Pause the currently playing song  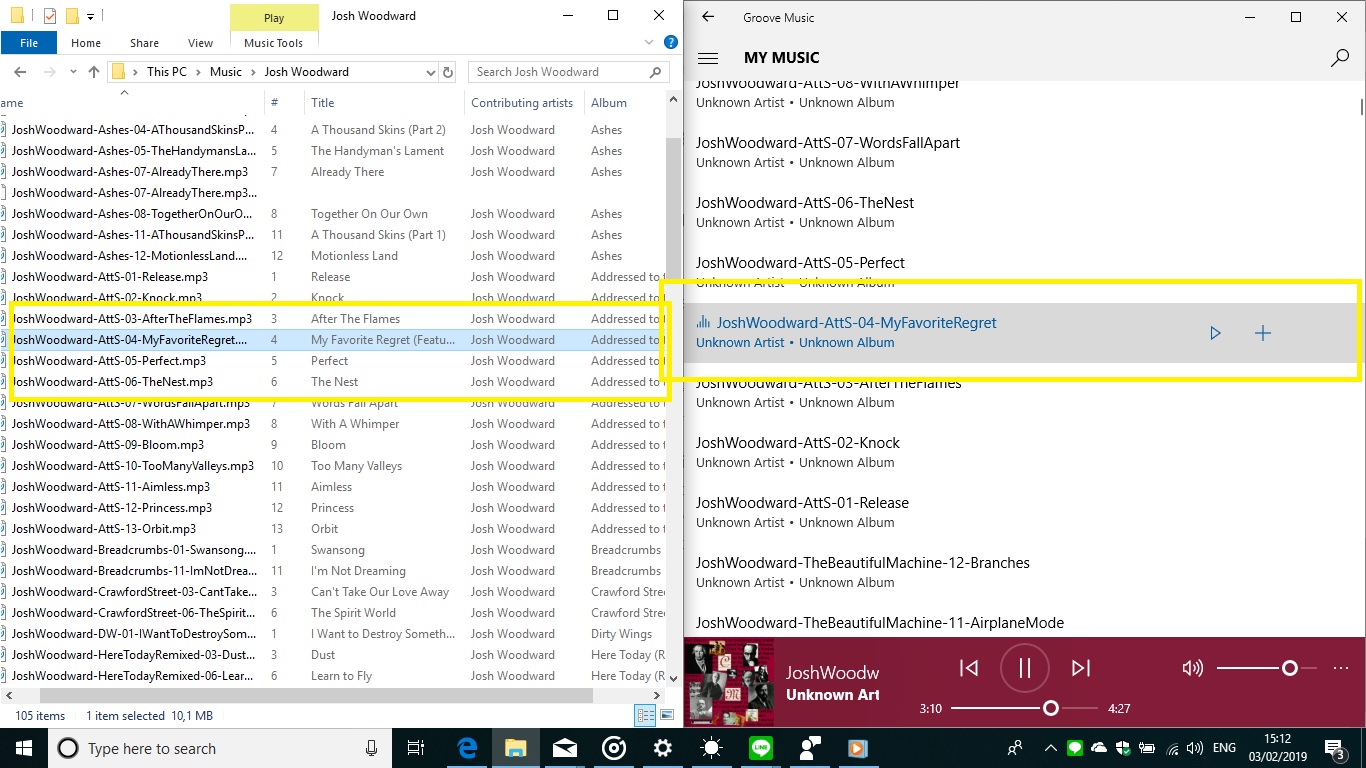(1024, 668)
